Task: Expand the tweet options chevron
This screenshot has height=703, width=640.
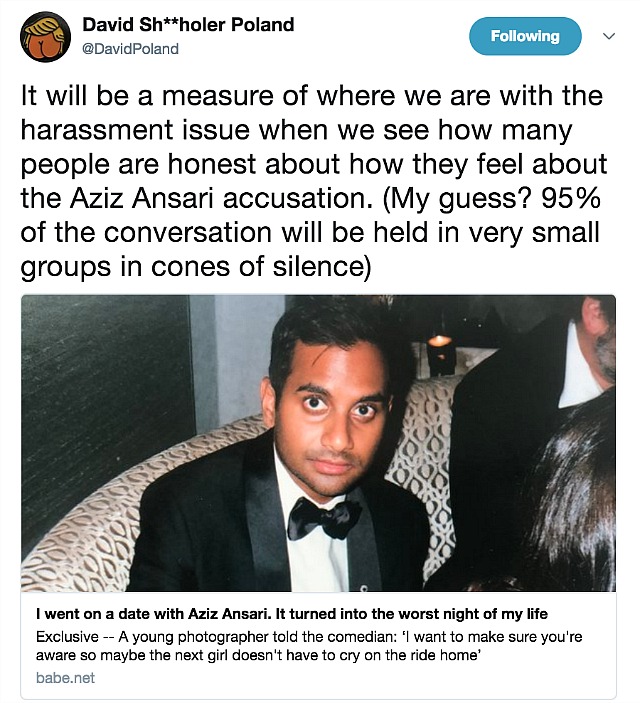Action: coord(609,36)
